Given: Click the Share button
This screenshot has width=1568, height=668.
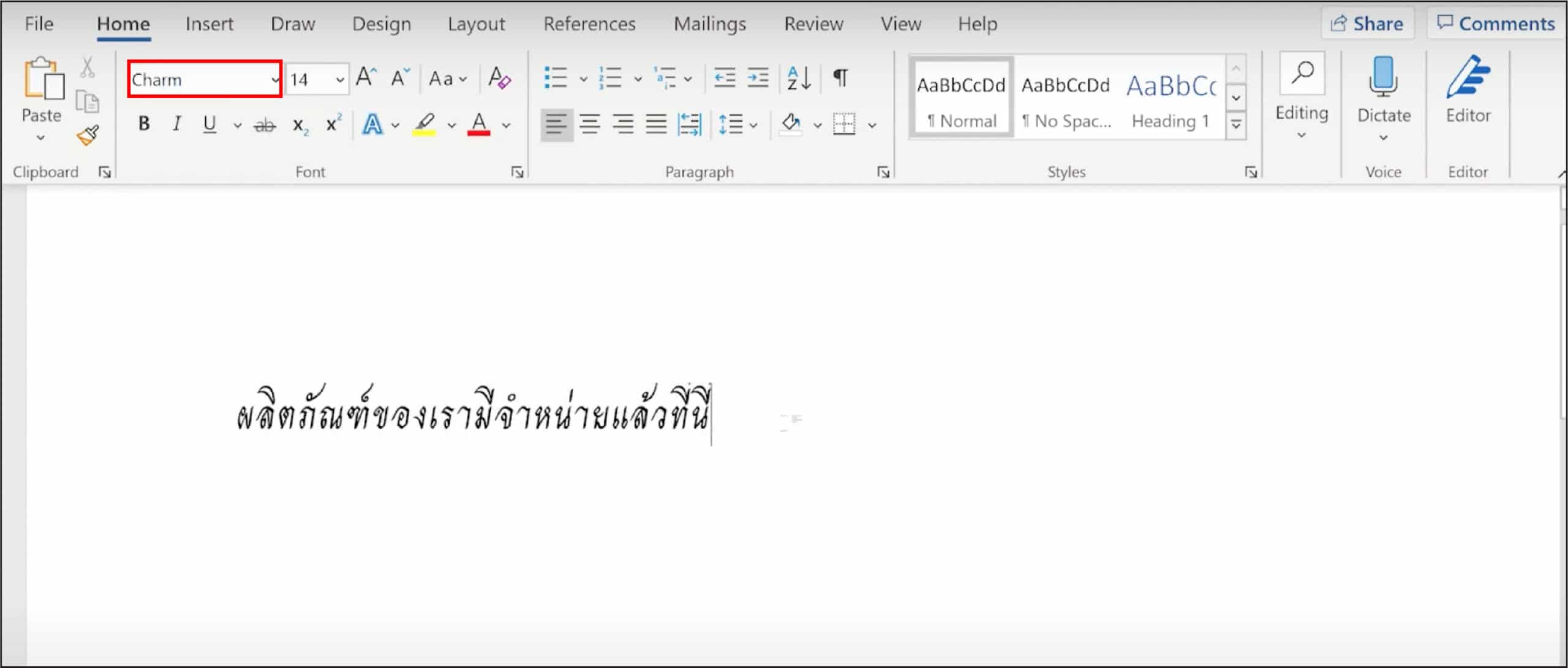Looking at the screenshot, I should pos(1366,23).
